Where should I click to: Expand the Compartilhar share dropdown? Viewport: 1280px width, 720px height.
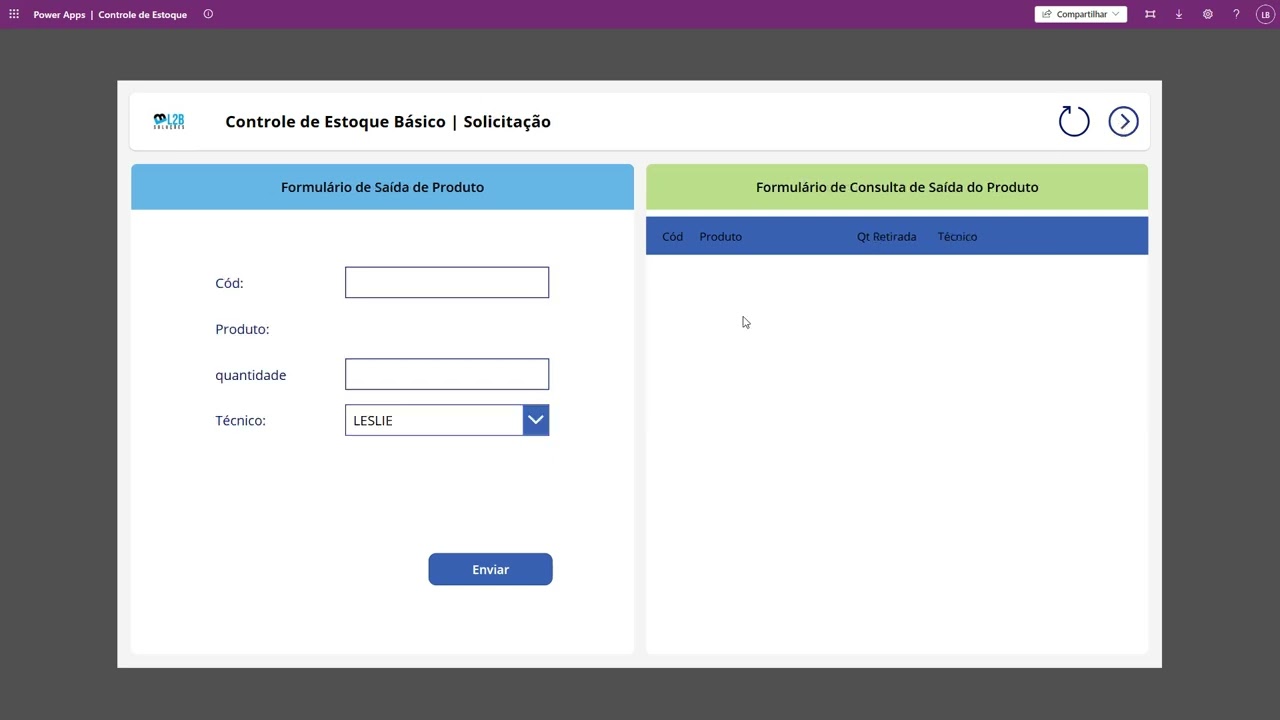point(1080,14)
